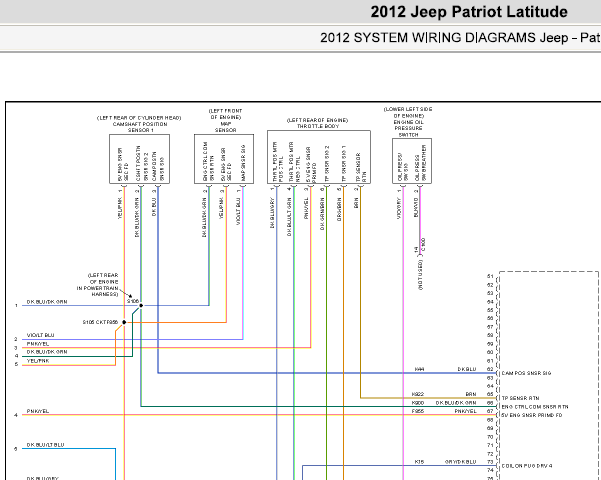Screen dimensions: 601x480
Task: Click the left rear of engine harness note
Action: pos(98,285)
